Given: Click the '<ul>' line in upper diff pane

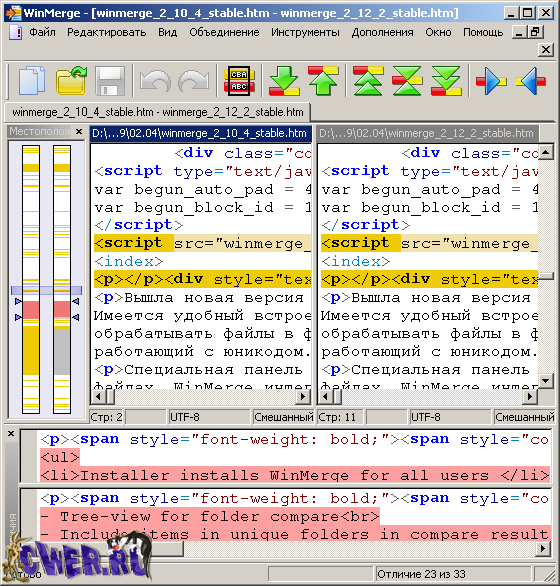Looking at the screenshot, I should (x=60, y=457).
